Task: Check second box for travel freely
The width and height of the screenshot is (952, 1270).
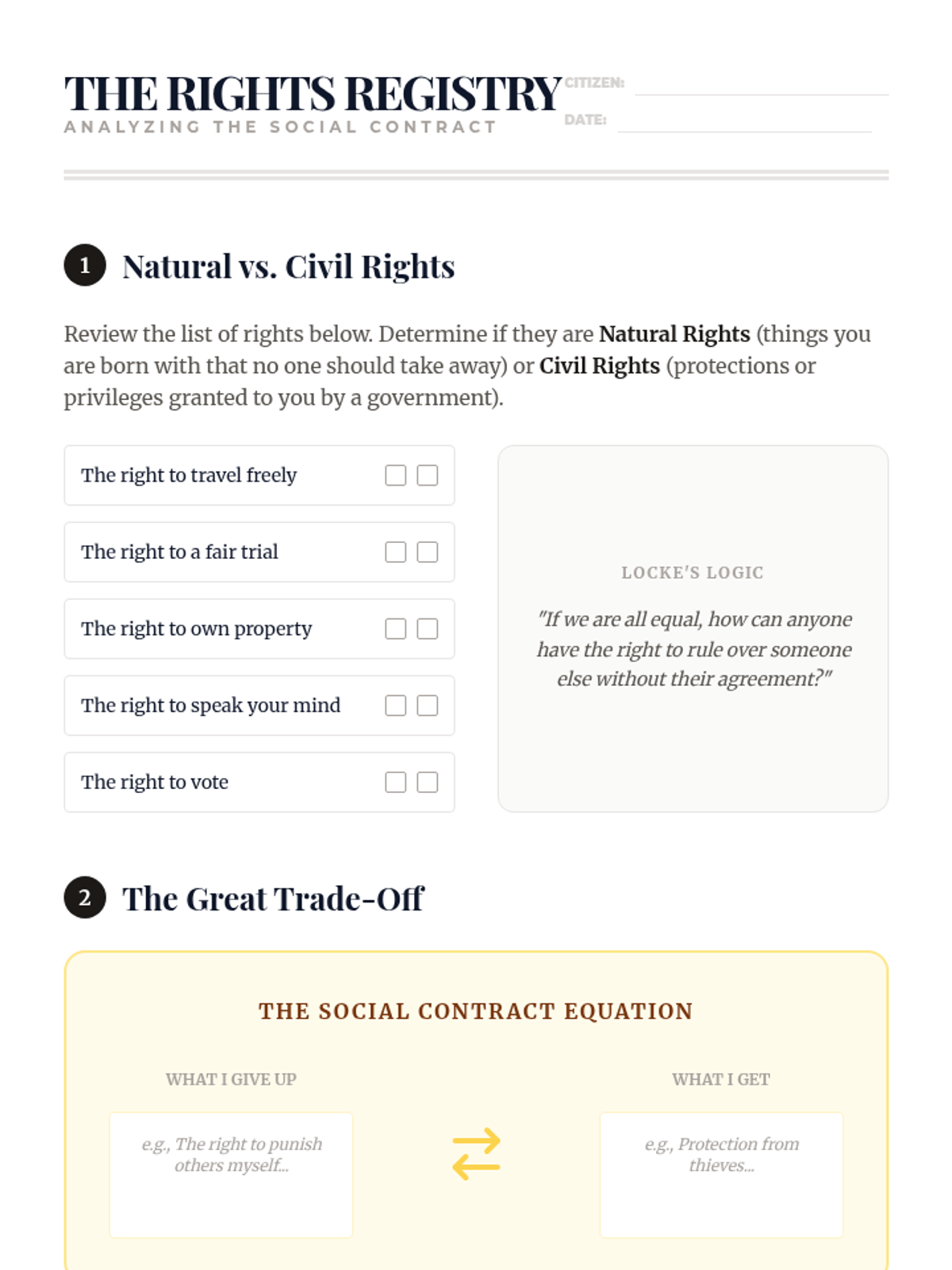Action: click(x=428, y=475)
